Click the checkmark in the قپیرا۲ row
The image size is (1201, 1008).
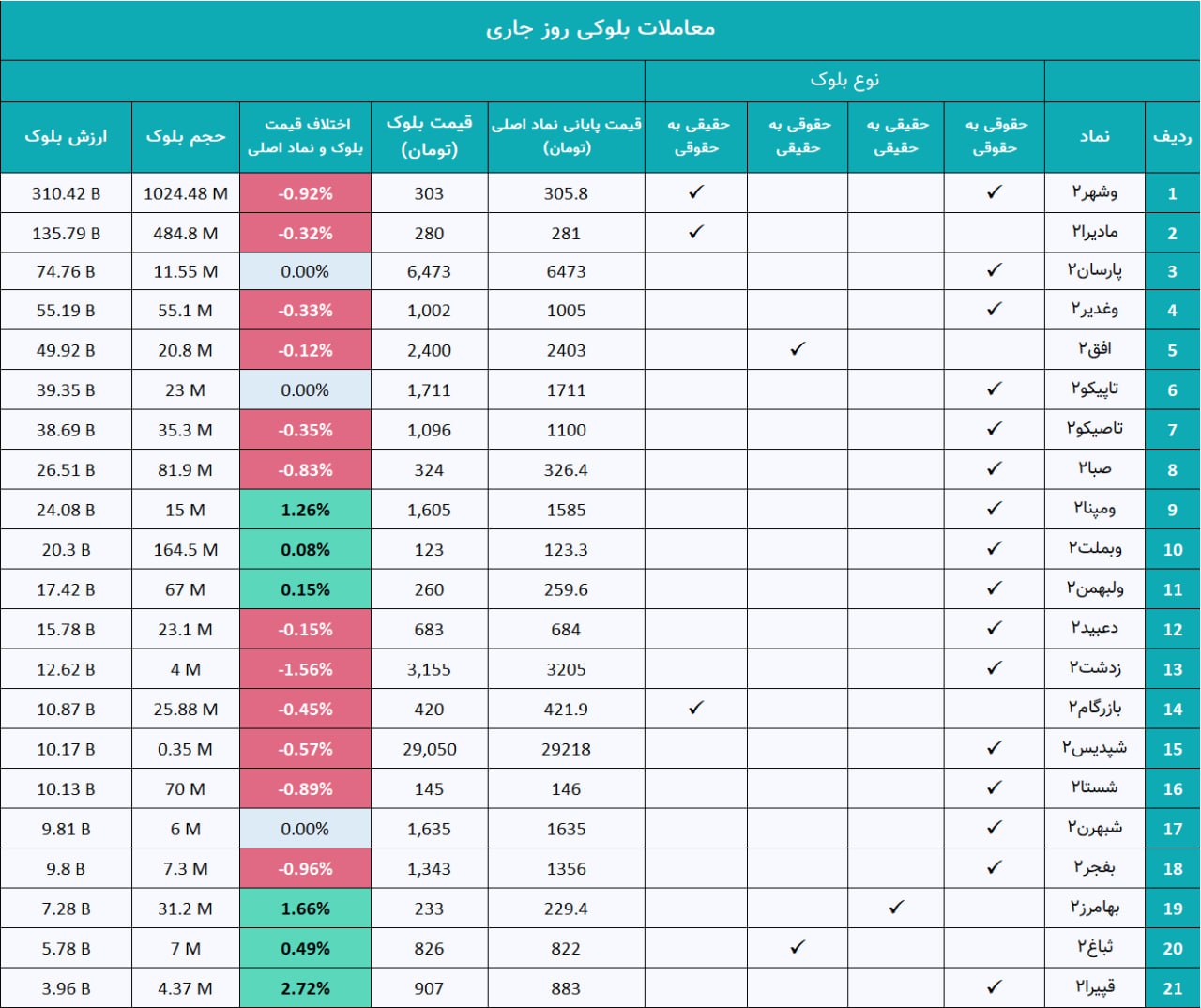pyautogui.click(x=995, y=987)
